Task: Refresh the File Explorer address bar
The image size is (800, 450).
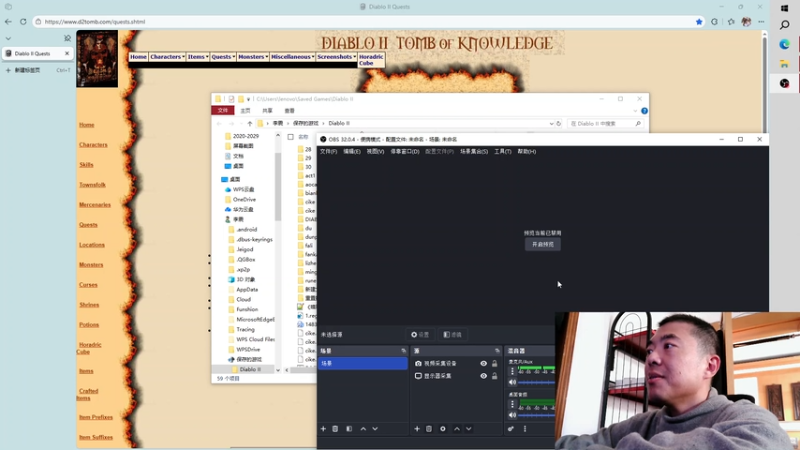Action: 559,123
